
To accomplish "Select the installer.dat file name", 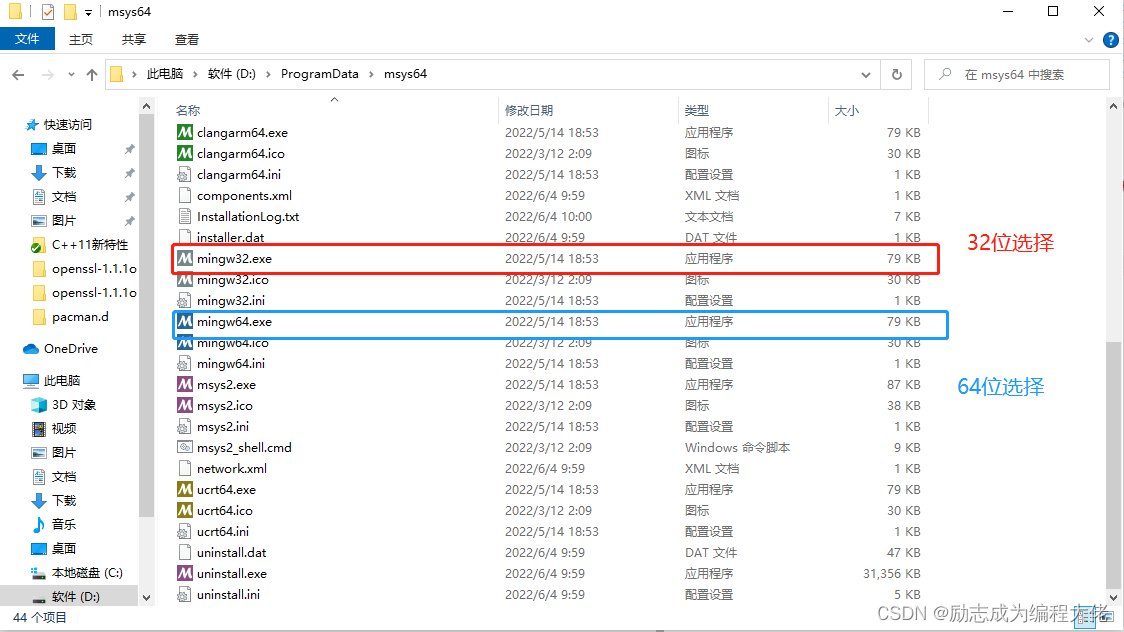I will tap(230, 237).
